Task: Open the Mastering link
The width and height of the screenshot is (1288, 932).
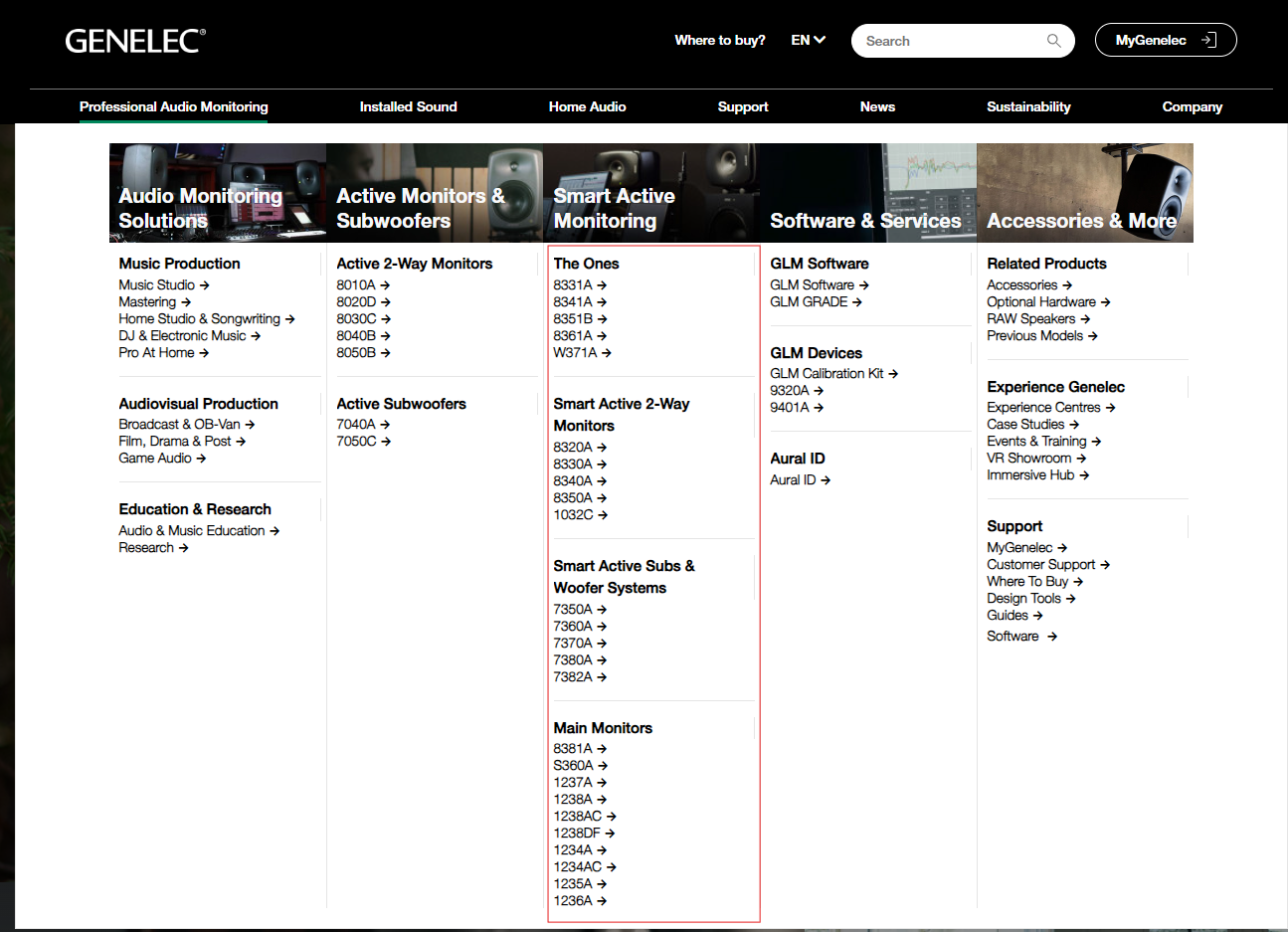Action: 154,301
